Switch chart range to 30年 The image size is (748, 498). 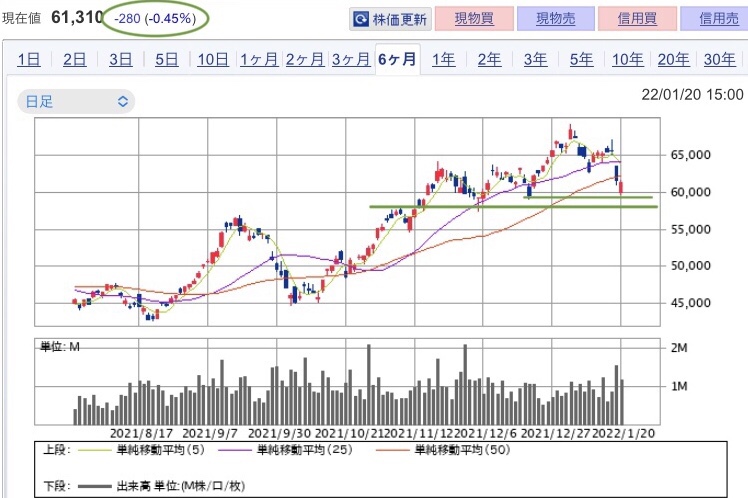pos(719,60)
